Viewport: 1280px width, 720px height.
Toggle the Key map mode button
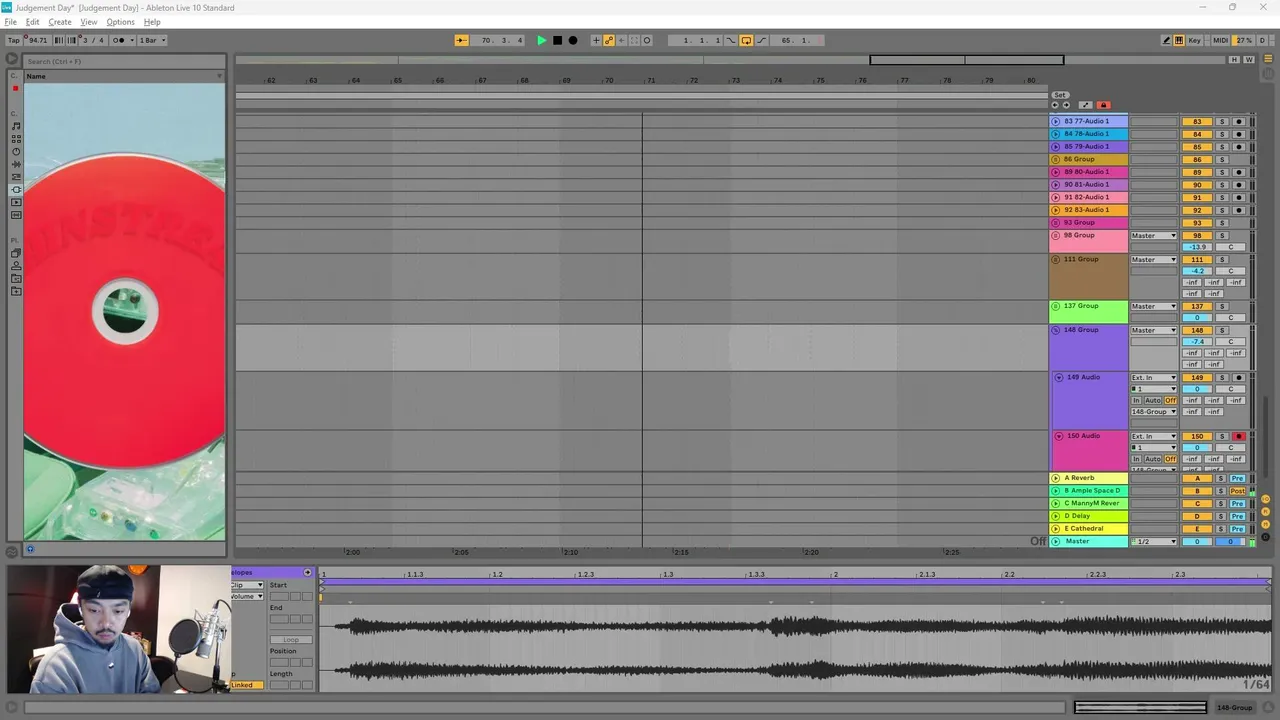point(1195,40)
